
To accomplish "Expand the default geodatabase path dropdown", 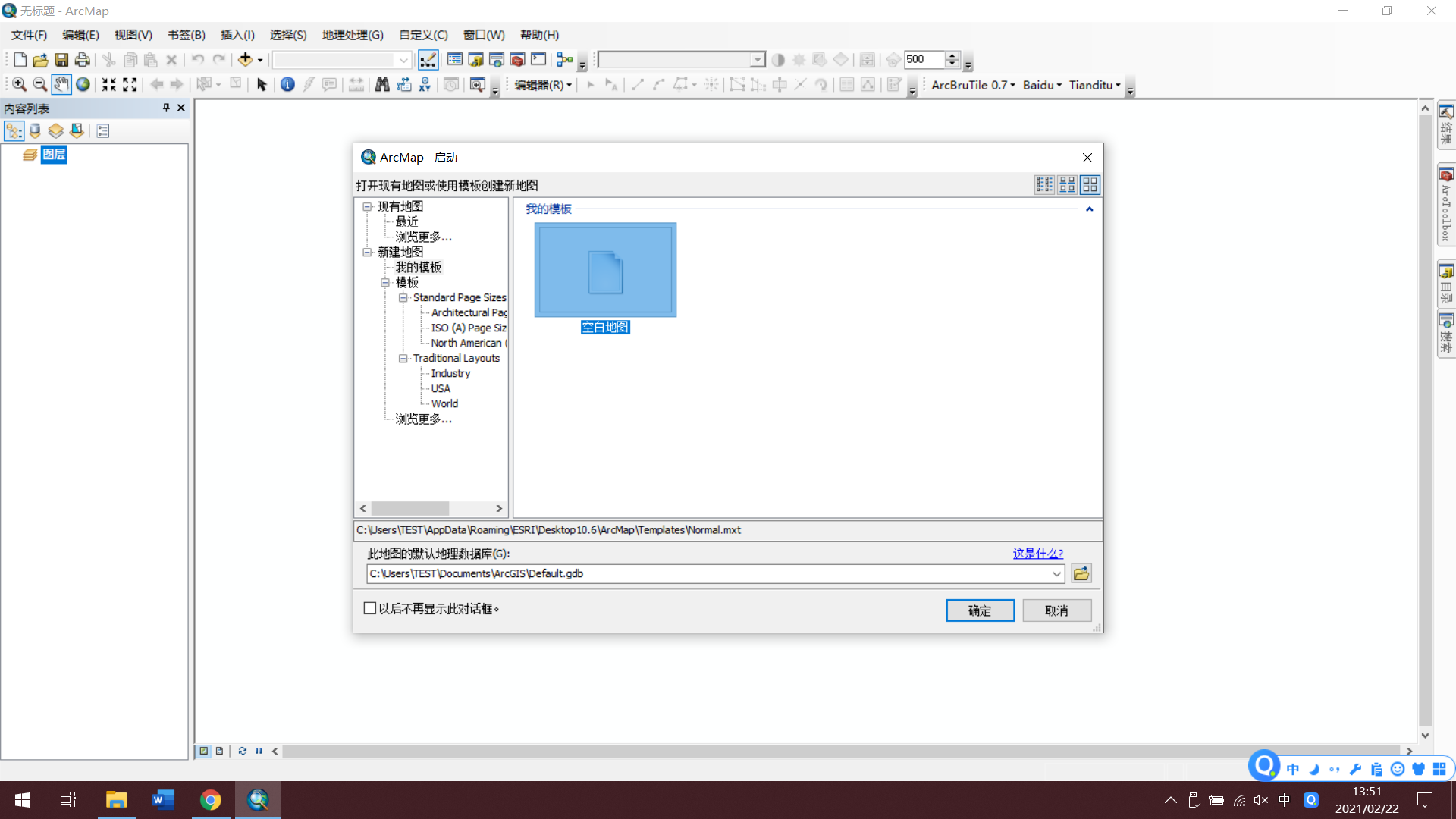I will (x=1056, y=574).
